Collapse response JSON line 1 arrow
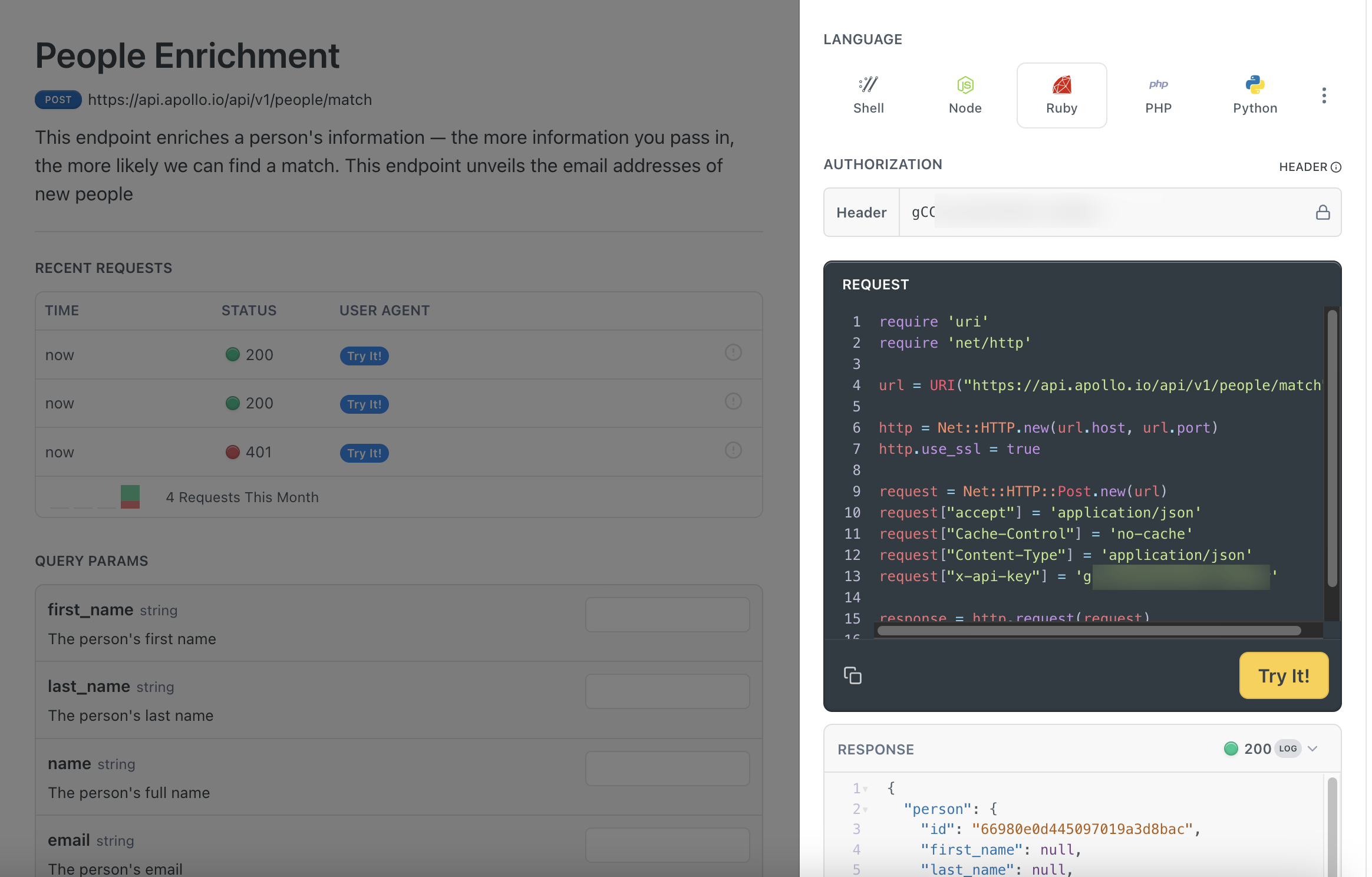 coord(865,789)
